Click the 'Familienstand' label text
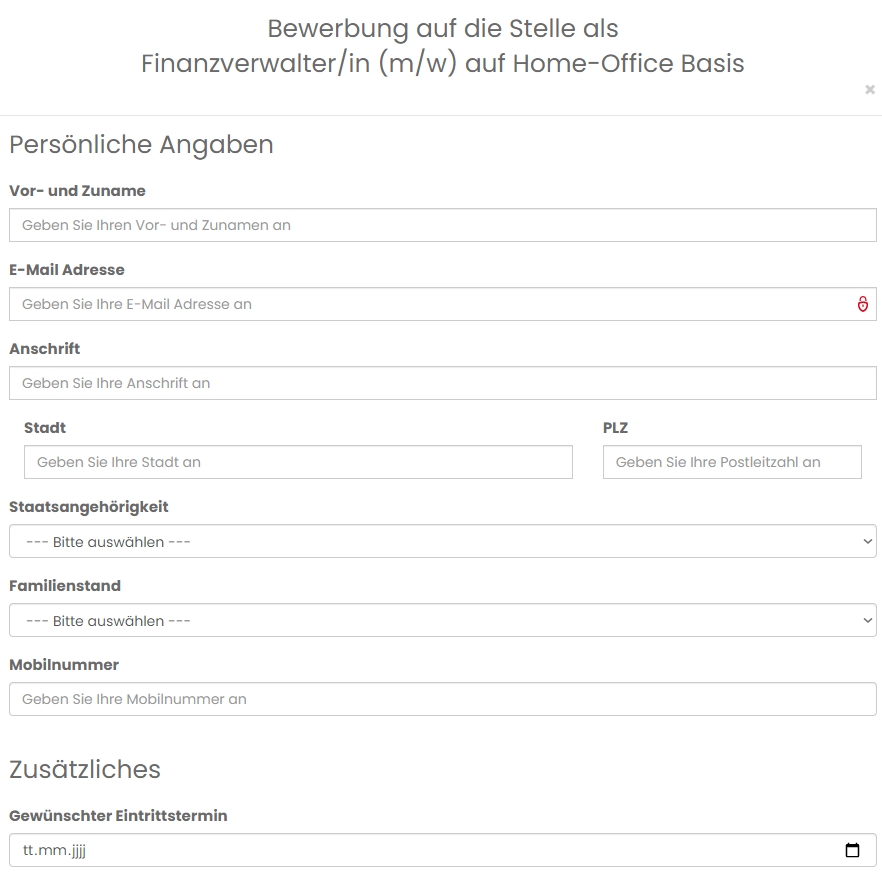Viewport: 882px width, 875px height. click(x=65, y=586)
